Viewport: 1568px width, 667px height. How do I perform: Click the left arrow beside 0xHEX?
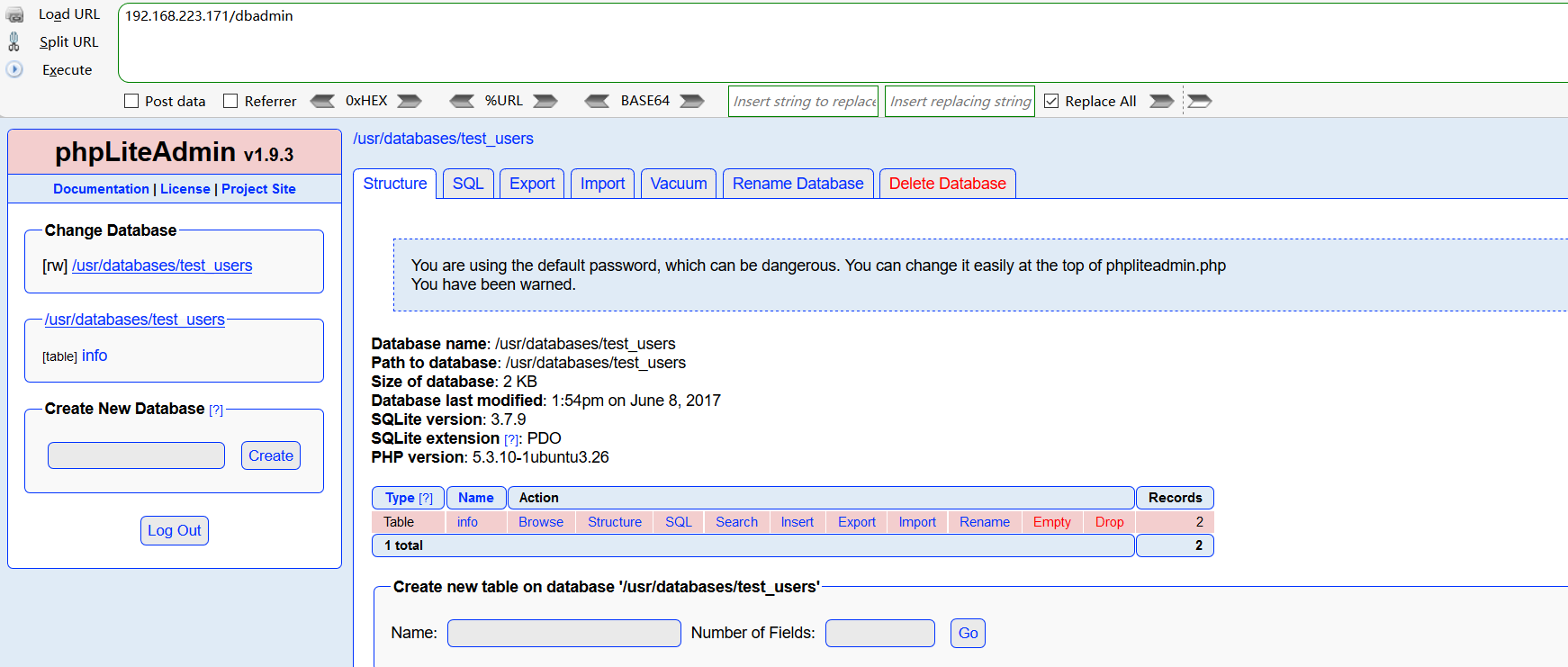[x=322, y=101]
